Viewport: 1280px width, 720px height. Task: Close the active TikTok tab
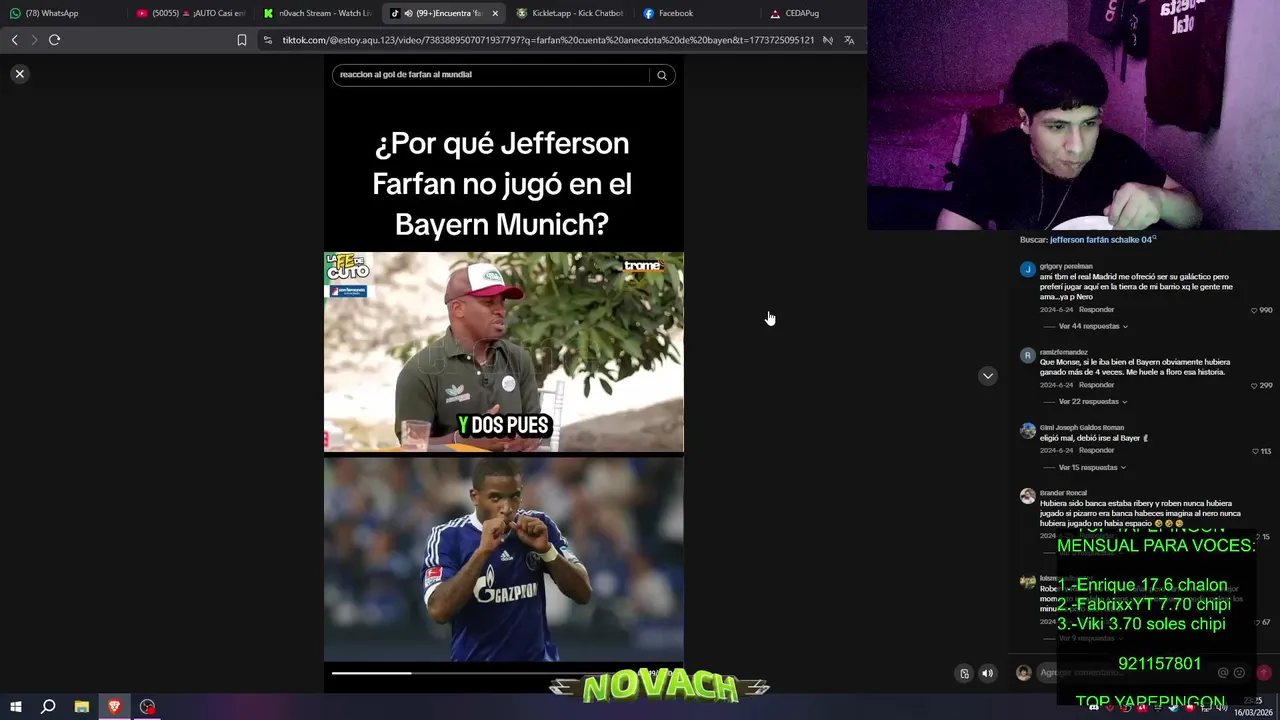coord(495,13)
